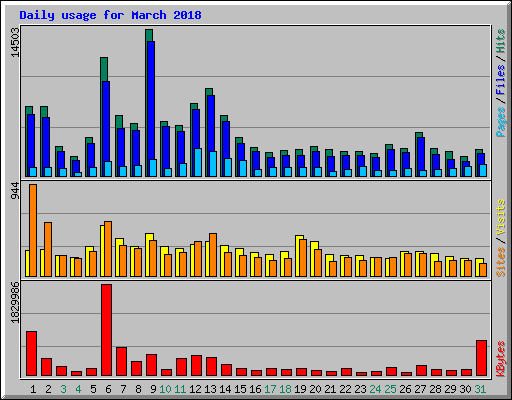Click day 21 on the x-axis
Screen dimensions: 512x400
[330, 389]
